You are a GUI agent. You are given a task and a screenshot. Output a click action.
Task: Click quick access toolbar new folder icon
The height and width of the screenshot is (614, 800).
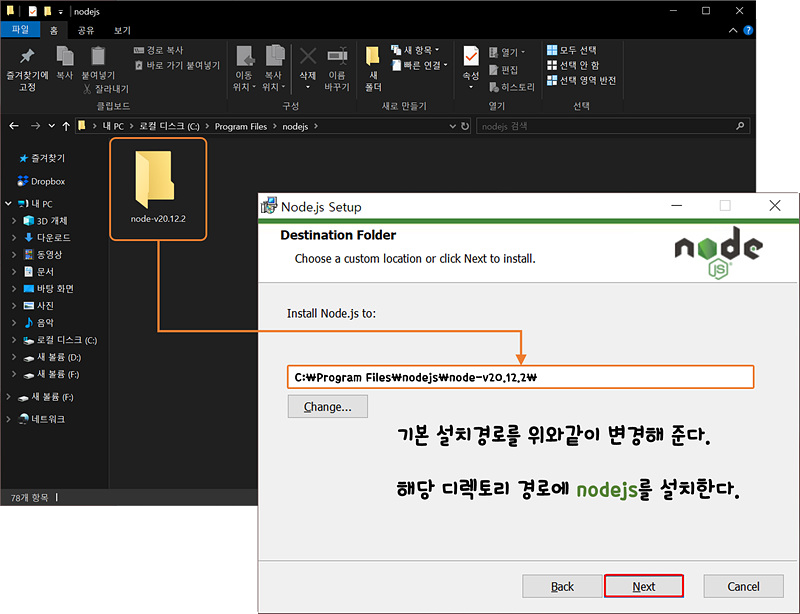[47, 11]
